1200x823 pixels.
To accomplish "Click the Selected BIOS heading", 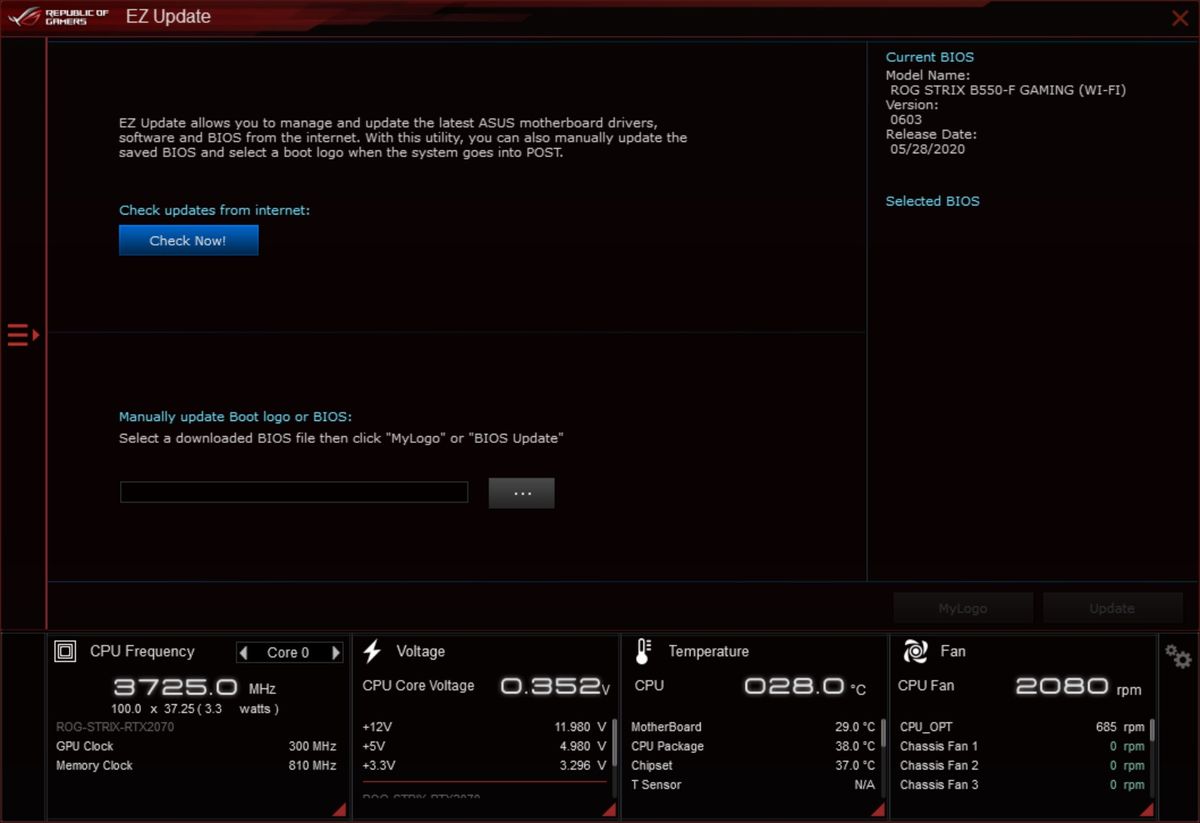I will (932, 201).
